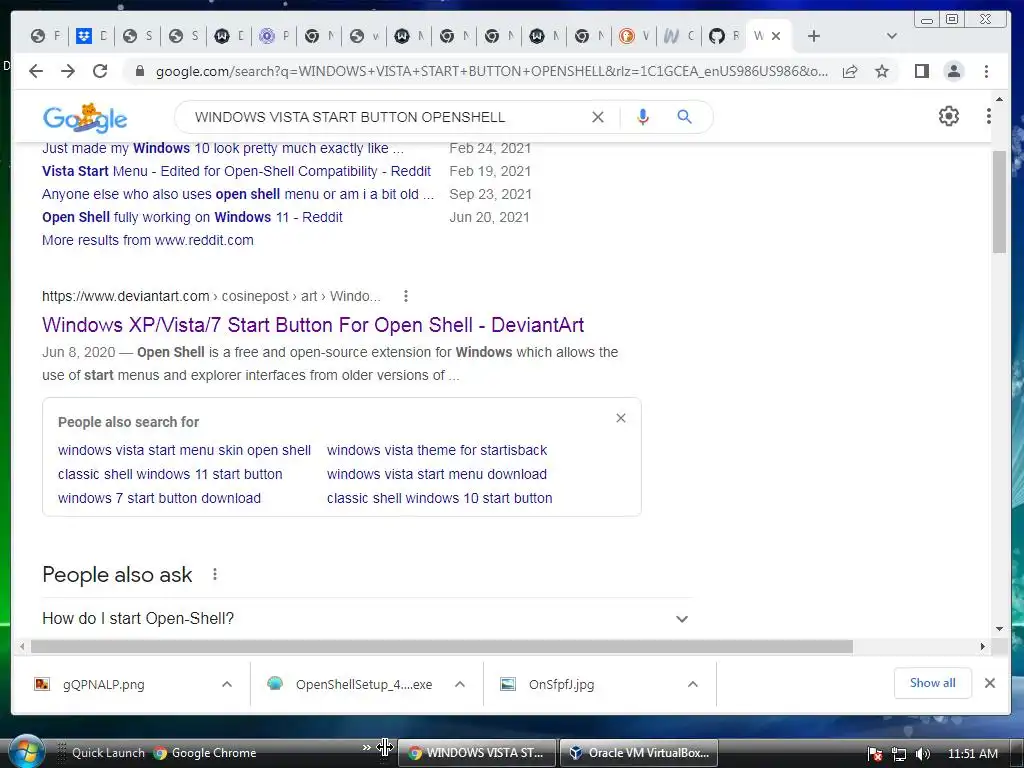
Task: Open 'Open Shell fully working on Windows 11'
Action: tap(192, 217)
